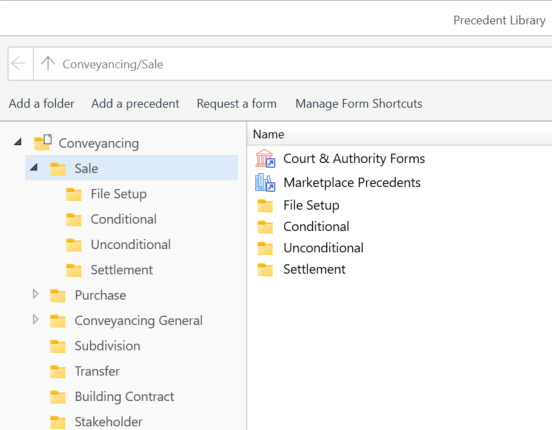This screenshot has height=430, width=552.
Task: Select Subdivision in the folder tree
Action: click(107, 346)
